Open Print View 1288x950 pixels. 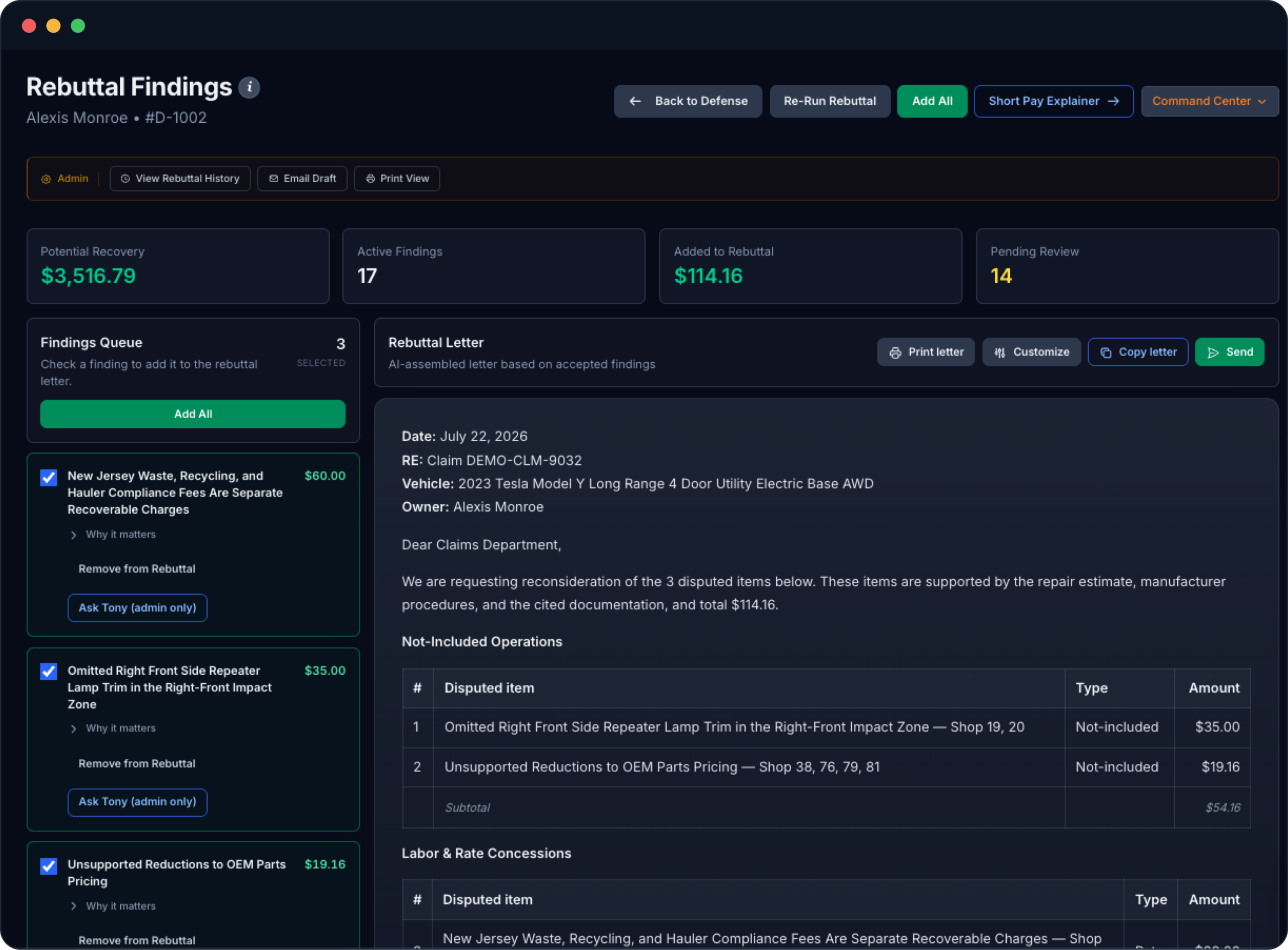coord(397,179)
